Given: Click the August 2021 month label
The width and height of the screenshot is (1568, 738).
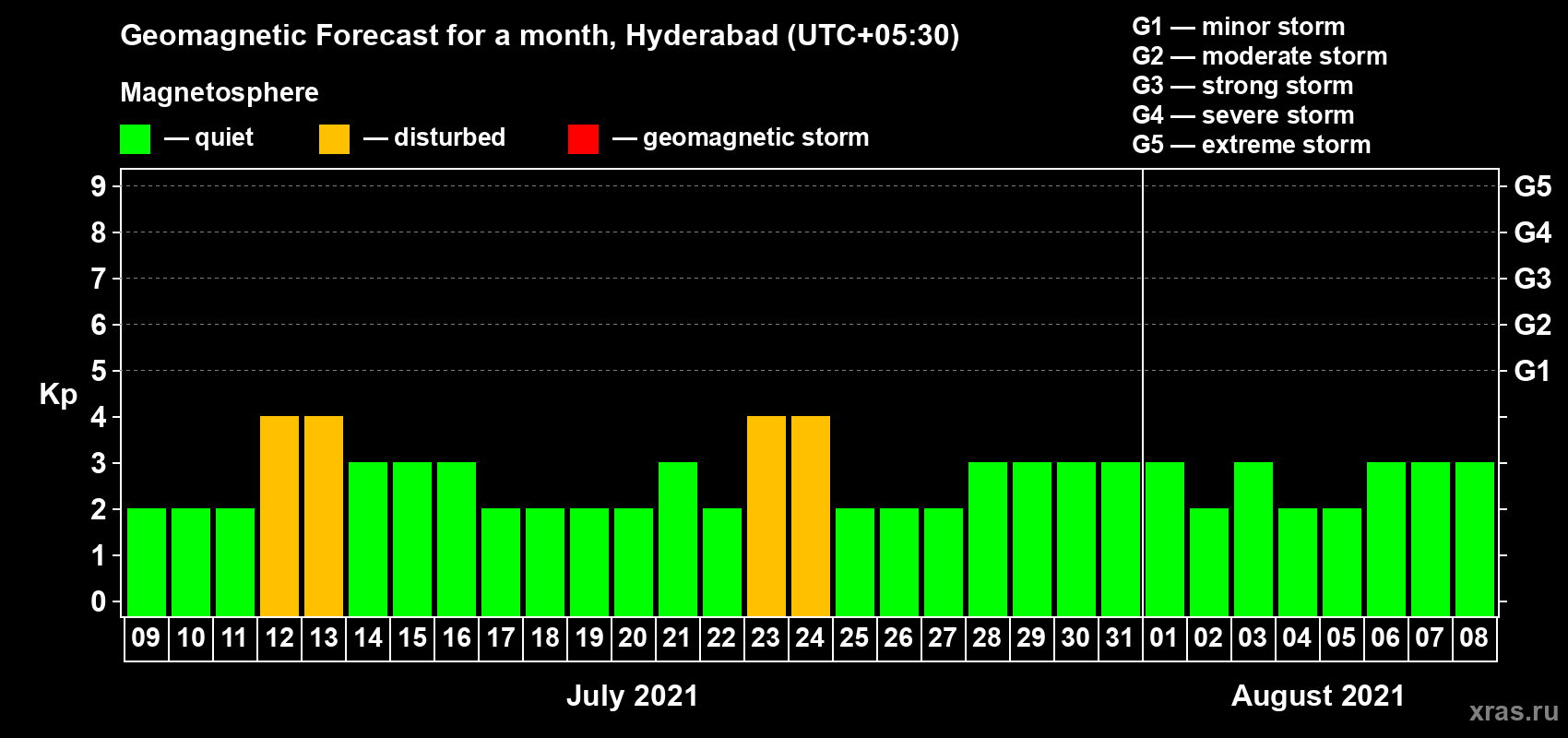Looking at the screenshot, I should point(1318,696).
